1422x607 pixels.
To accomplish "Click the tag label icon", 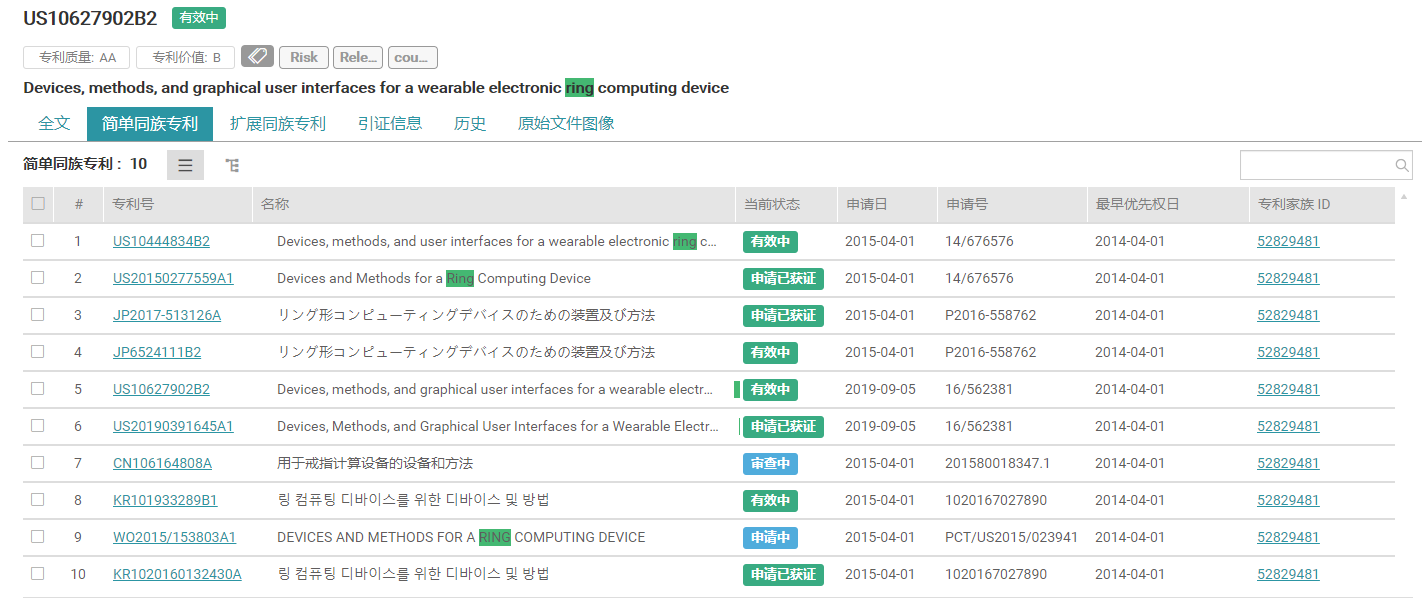I will (257, 57).
